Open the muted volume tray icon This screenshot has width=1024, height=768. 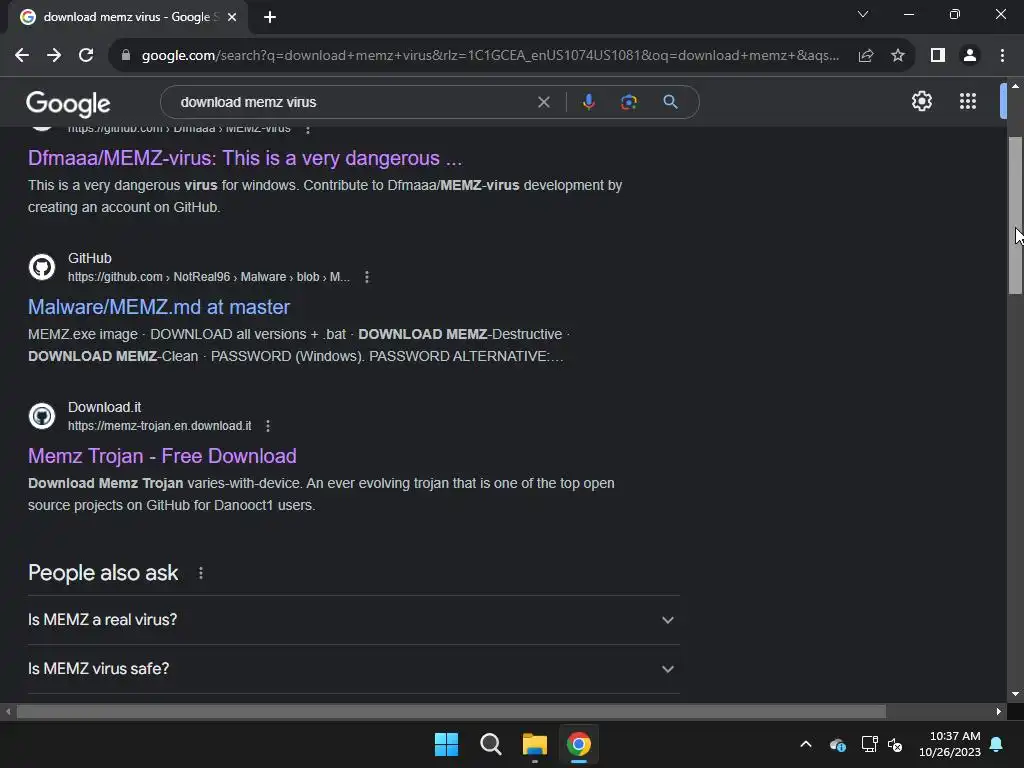[895, 744]
